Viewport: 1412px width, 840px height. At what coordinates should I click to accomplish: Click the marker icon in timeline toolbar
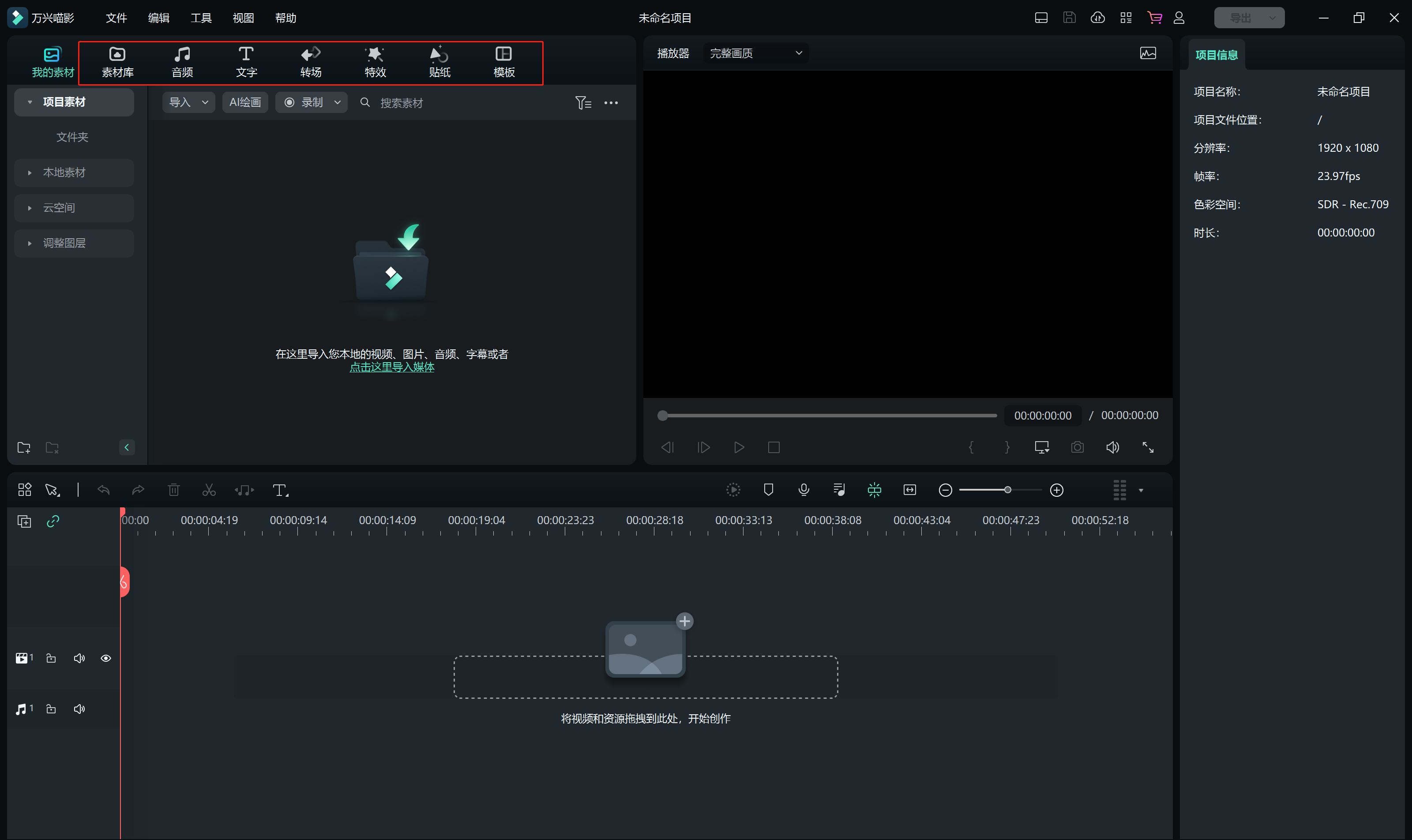click(768, 490)
